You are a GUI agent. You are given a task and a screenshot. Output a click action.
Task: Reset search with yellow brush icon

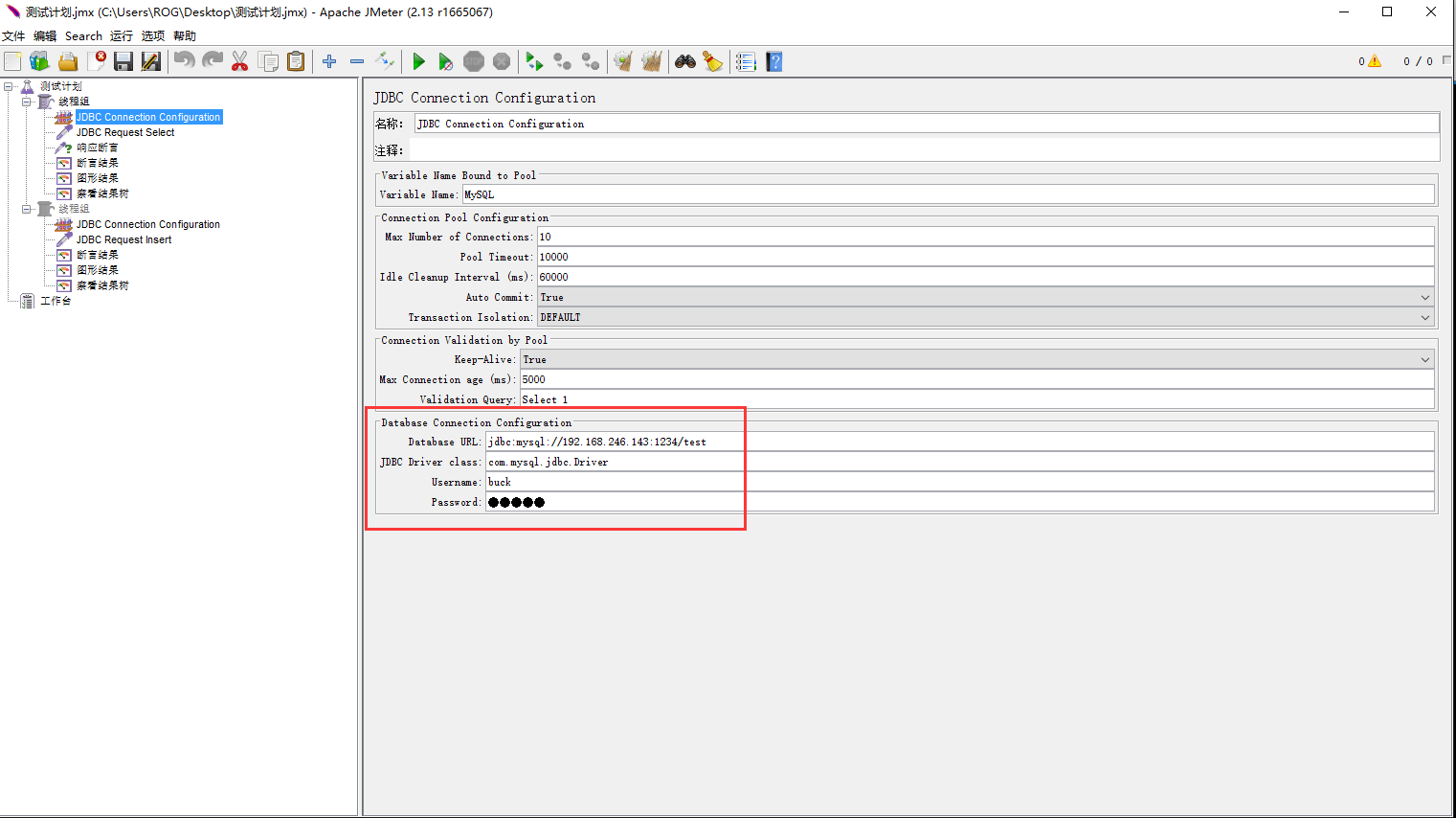point(713,61)
